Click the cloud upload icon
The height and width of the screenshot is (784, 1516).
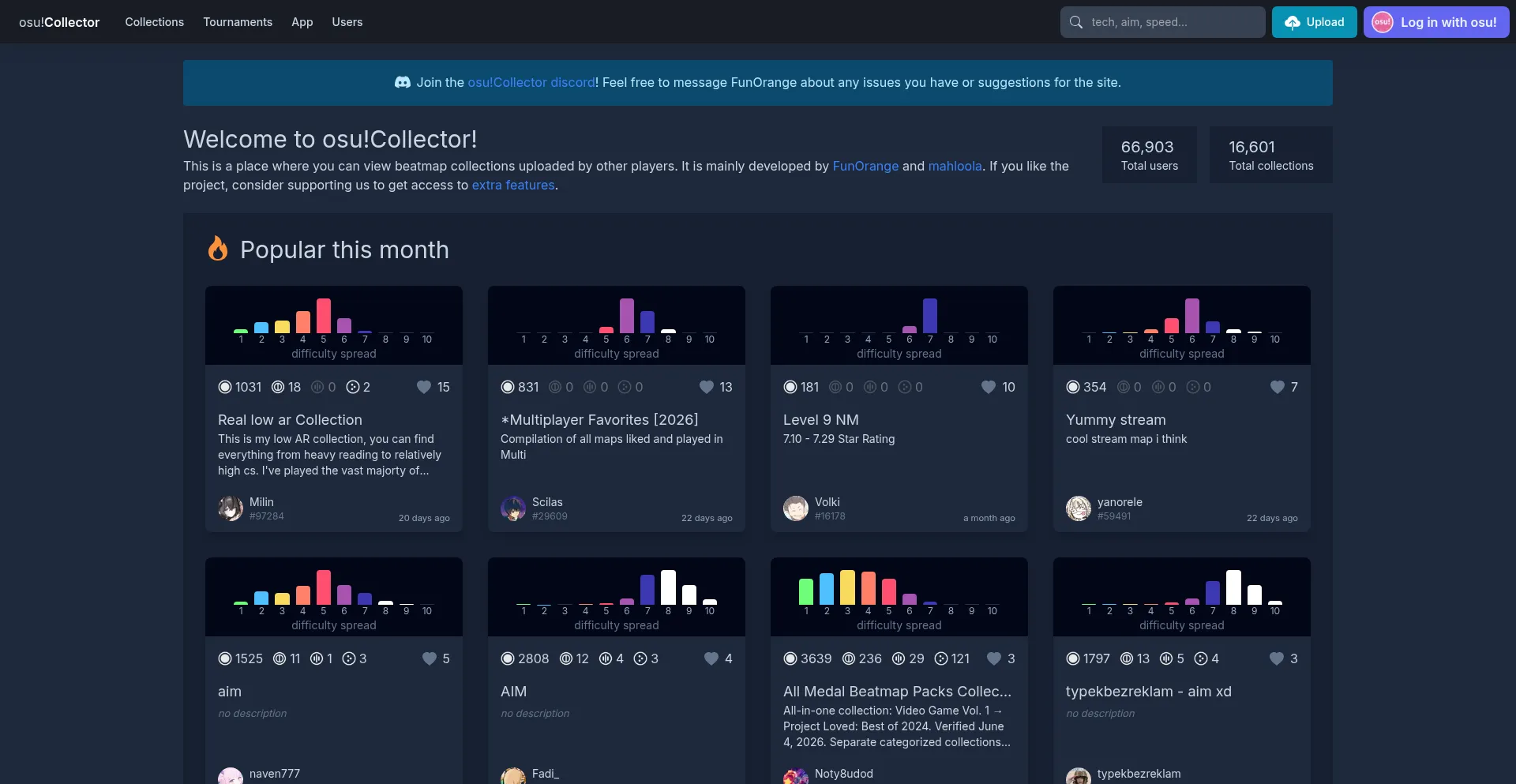click(x=1293, y=22)
